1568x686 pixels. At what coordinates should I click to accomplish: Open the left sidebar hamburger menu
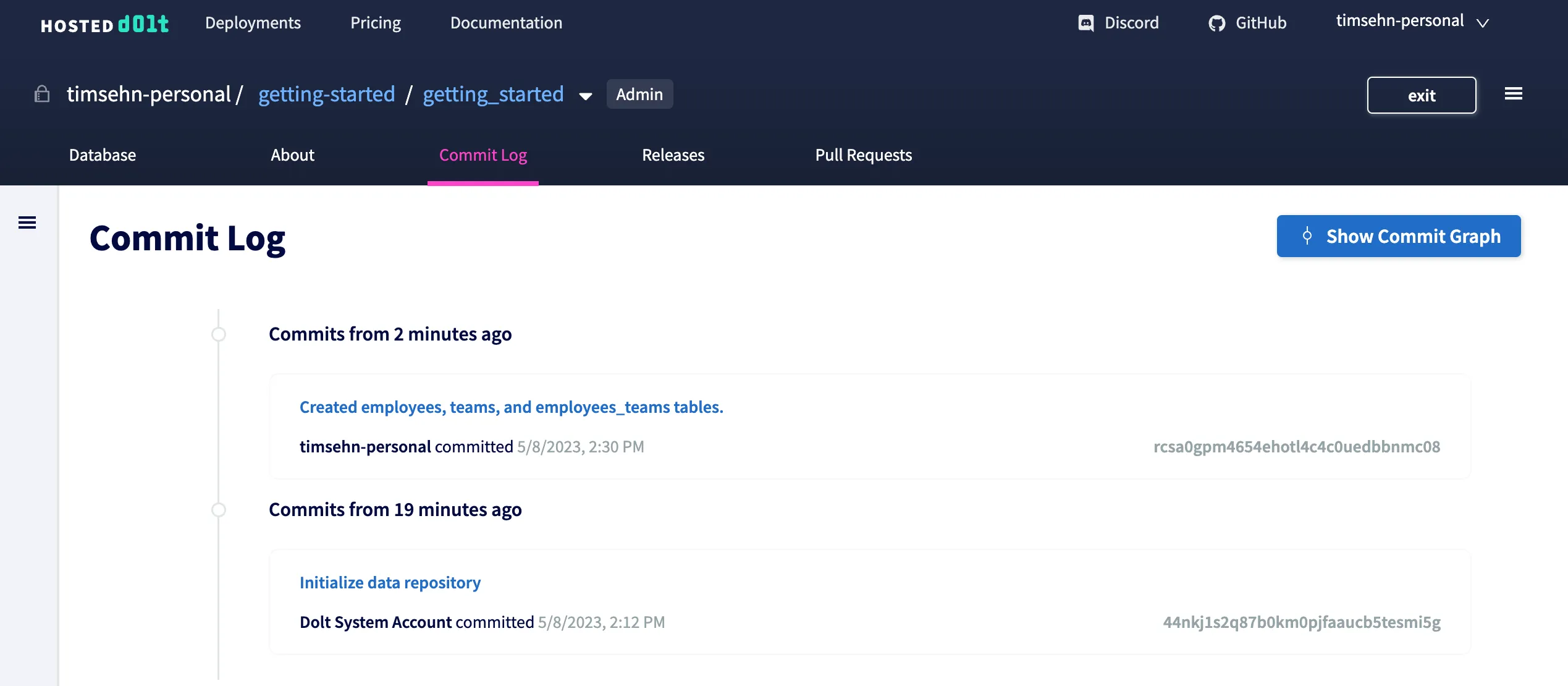(27, 222)
